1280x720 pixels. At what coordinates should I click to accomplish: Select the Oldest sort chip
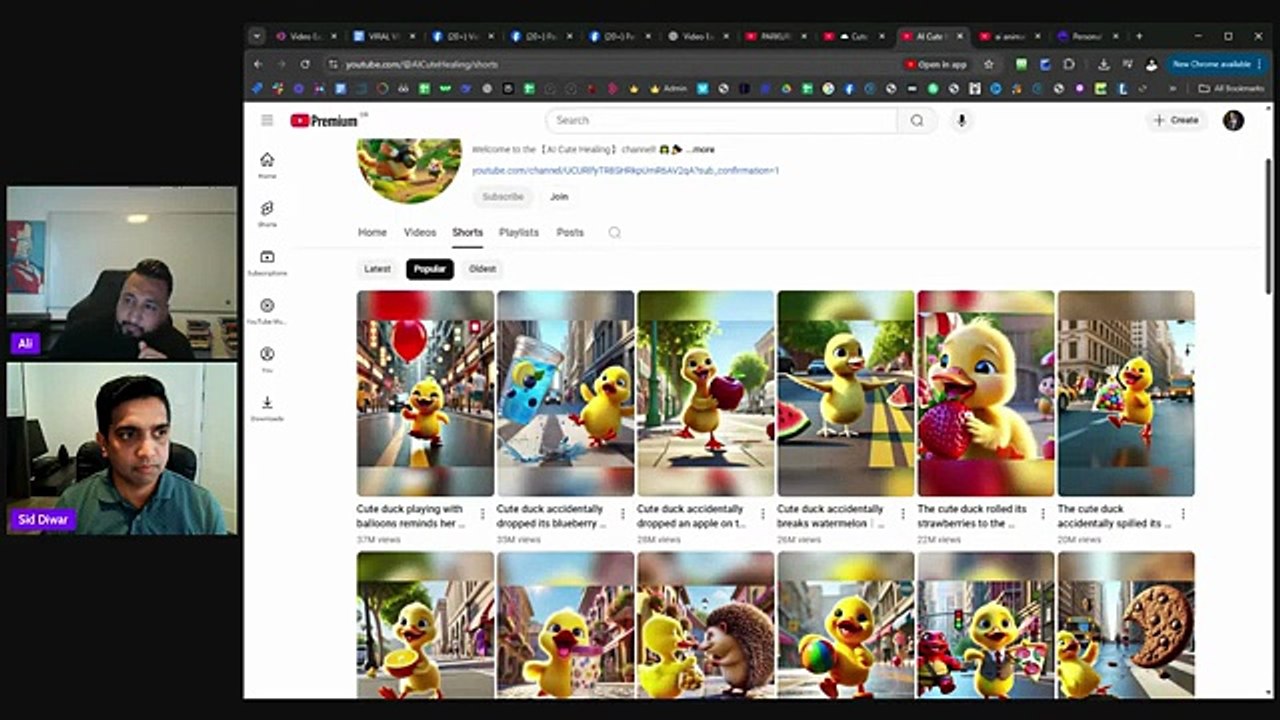(x=482, y=269)
